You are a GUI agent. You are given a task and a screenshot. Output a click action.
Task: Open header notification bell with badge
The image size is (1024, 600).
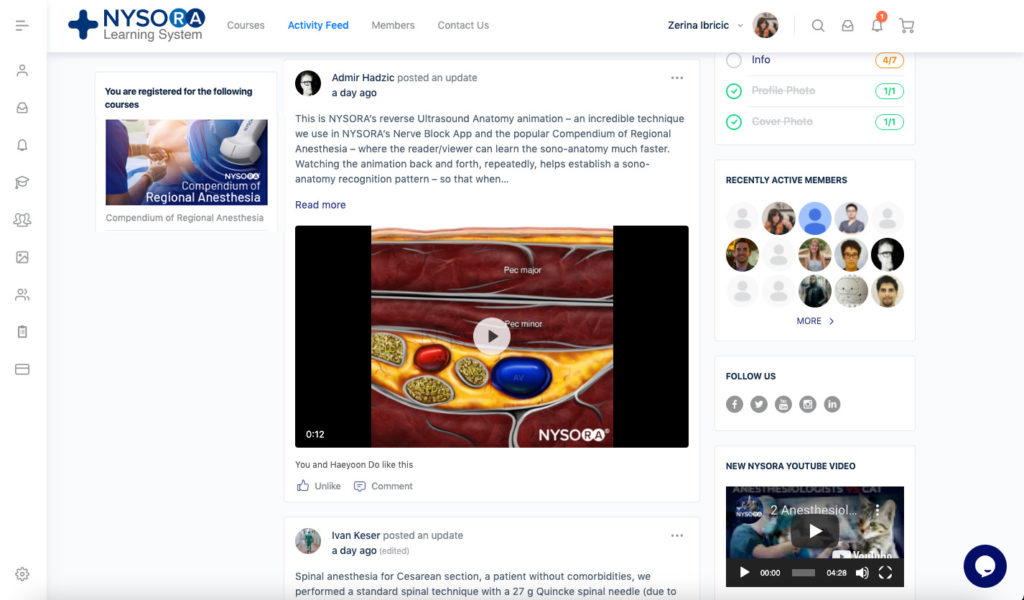click(877, 24)
